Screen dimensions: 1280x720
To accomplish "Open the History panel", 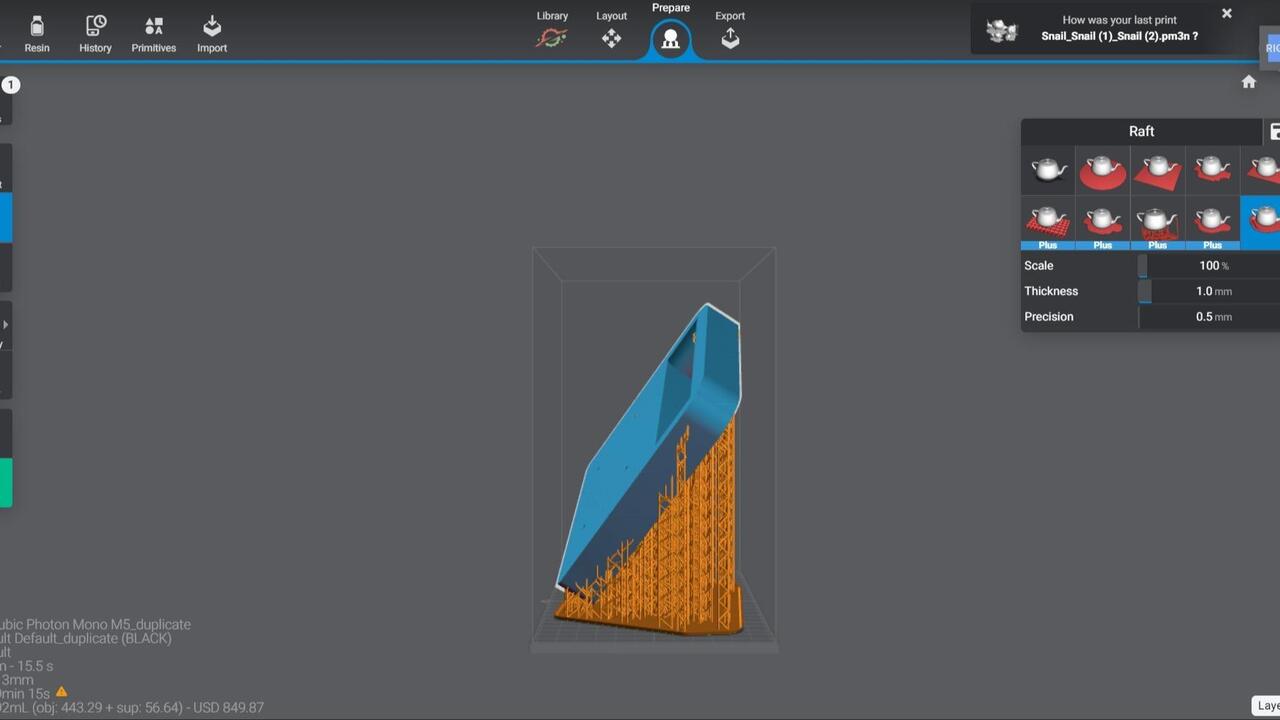I will point(95,34).
